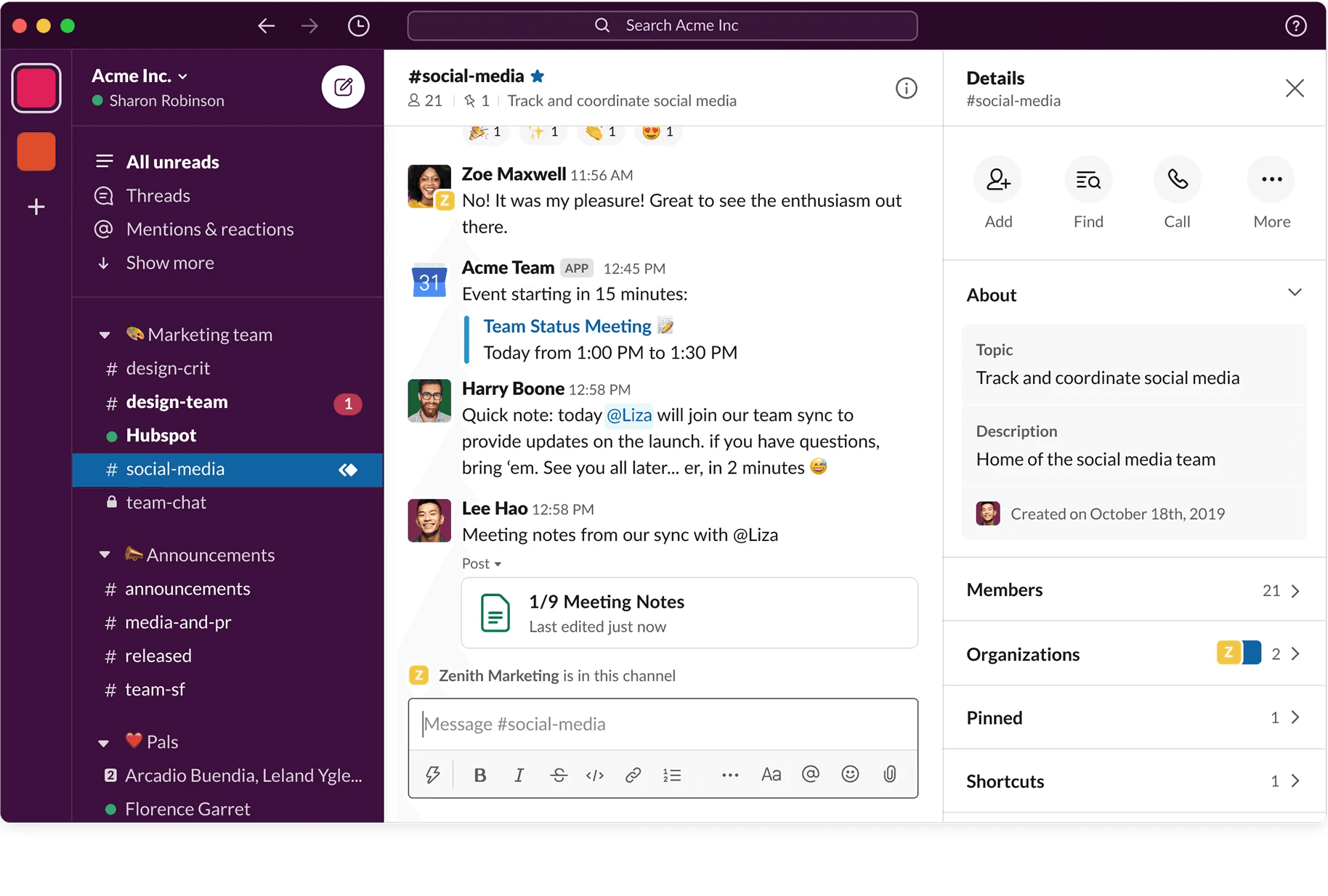Click the party popper emoji reaction

(485, 132)
